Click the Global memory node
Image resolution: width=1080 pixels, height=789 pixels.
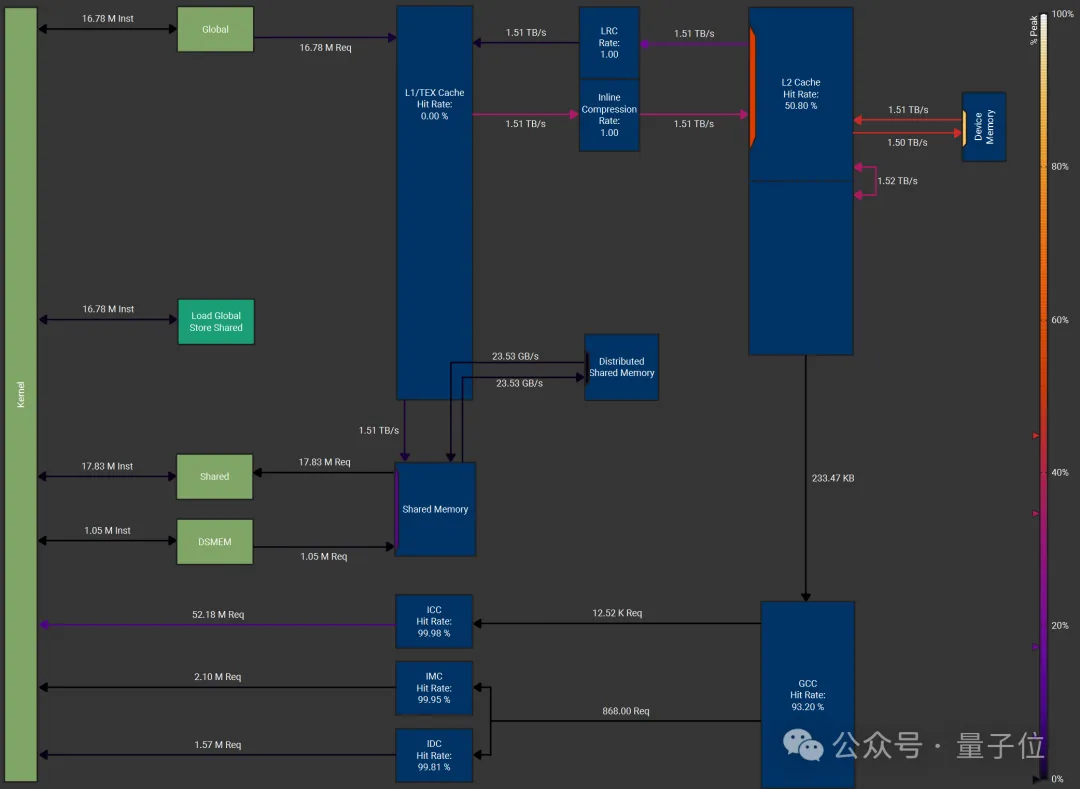pyautogui.click(x=215, y=29)
